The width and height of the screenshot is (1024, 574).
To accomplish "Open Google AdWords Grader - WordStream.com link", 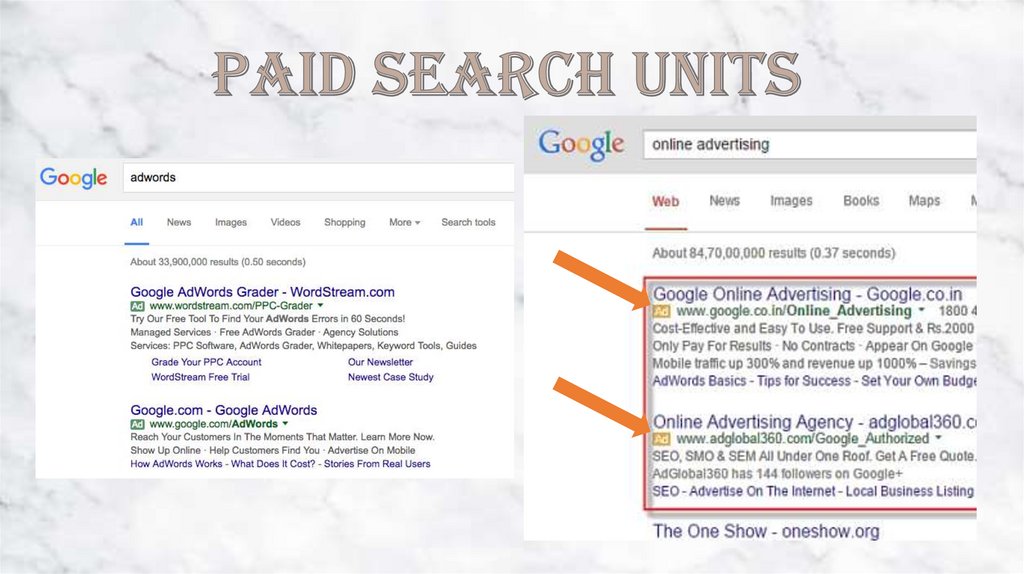I will [x=262, y=292].
